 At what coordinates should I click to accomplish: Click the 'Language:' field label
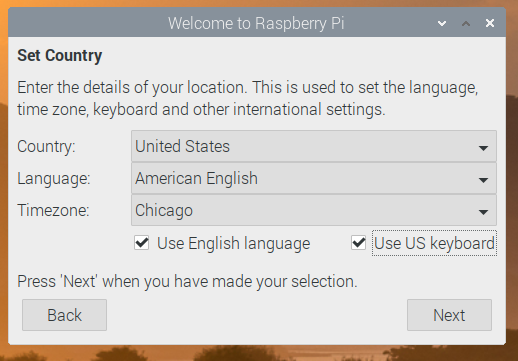(x=54, y=179)
